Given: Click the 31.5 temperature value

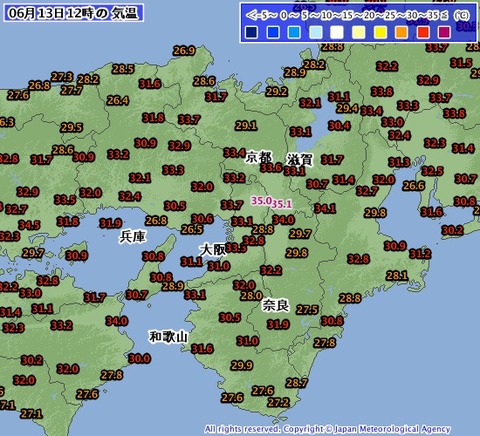Looking at the screenshot, I should (x=461, y=63).
